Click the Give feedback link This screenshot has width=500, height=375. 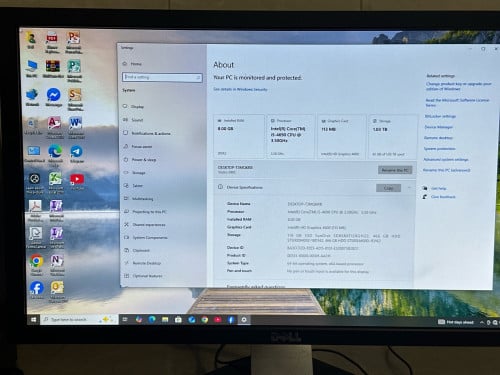pos(443,197)
